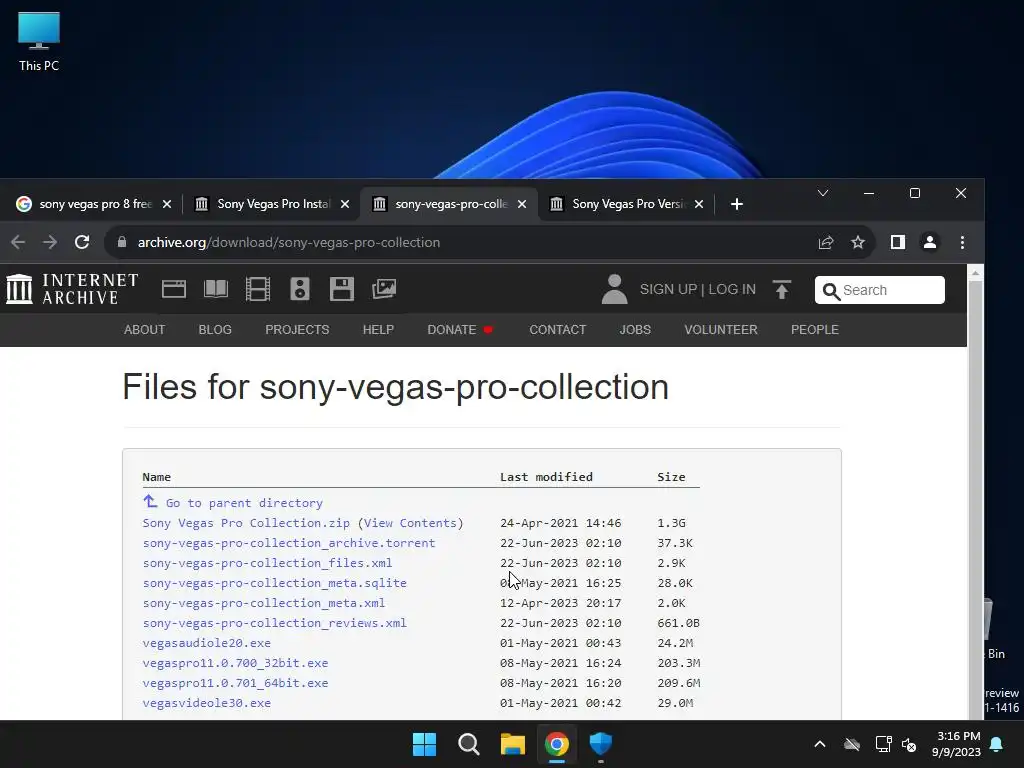This screenshot has width=1024, height=768.
Task: Open the Images icon in Archive header
Action: 384,289
